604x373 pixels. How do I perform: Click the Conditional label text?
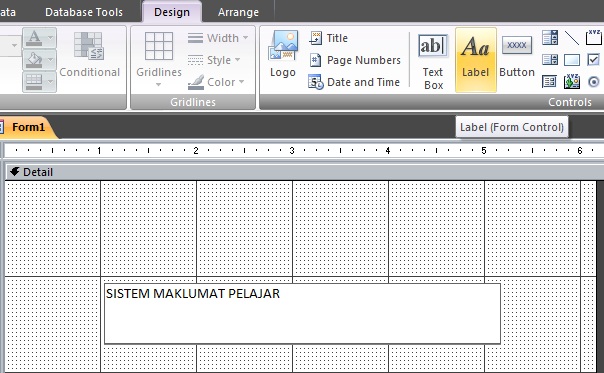point(90,72)
